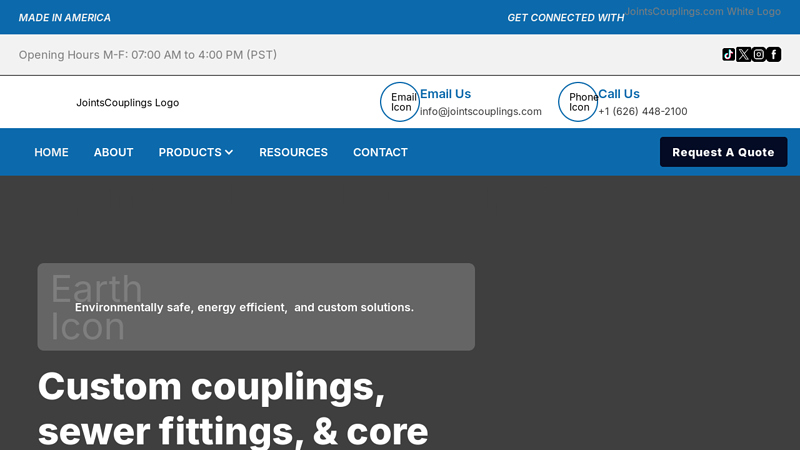Image resolution: width=800 pixels, height=450 pixels.
Task: Open the Resources menu item
Action: click(293, 152)
